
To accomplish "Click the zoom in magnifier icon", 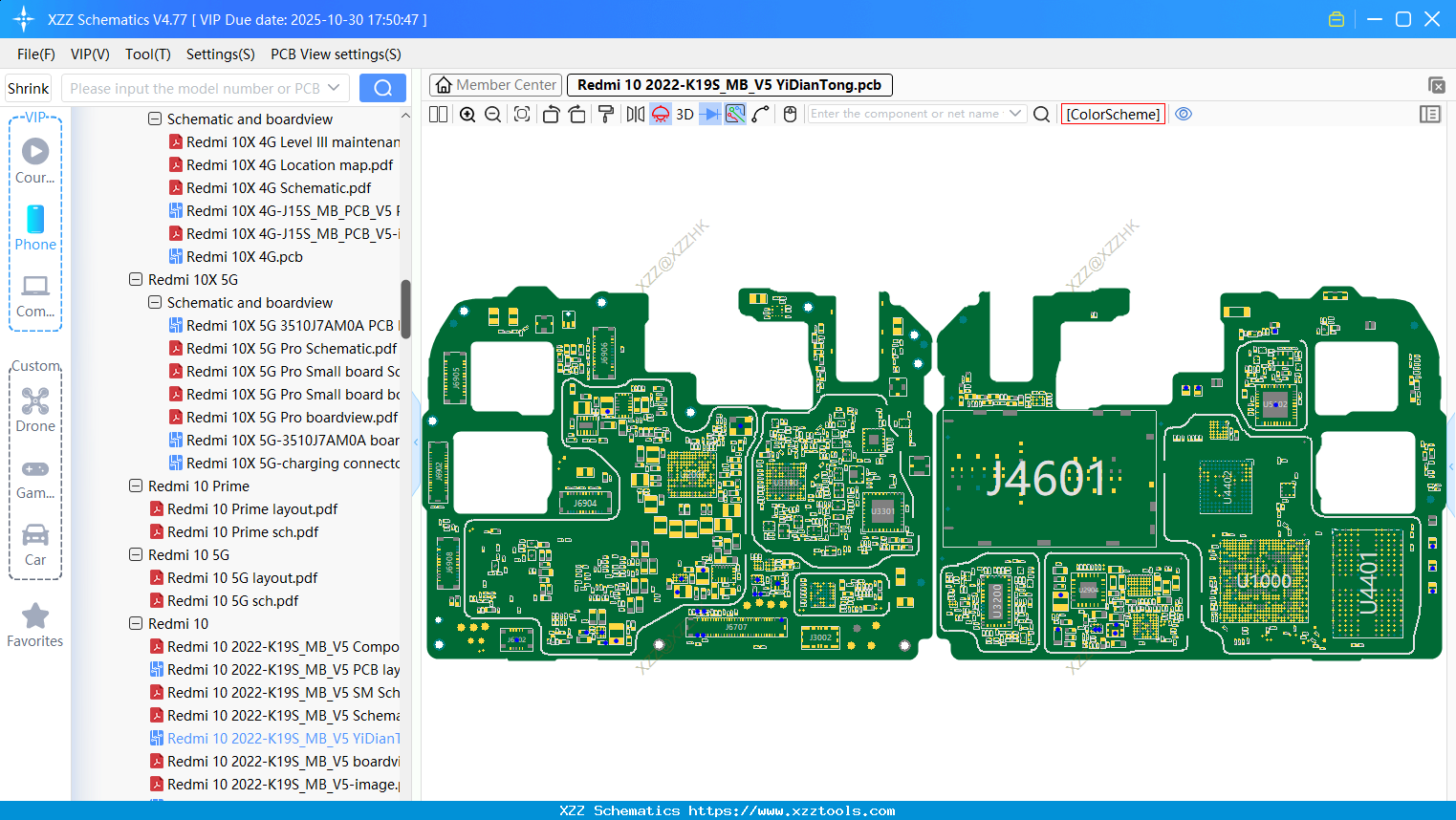I will pyautogui.click(x=467, y=115).
